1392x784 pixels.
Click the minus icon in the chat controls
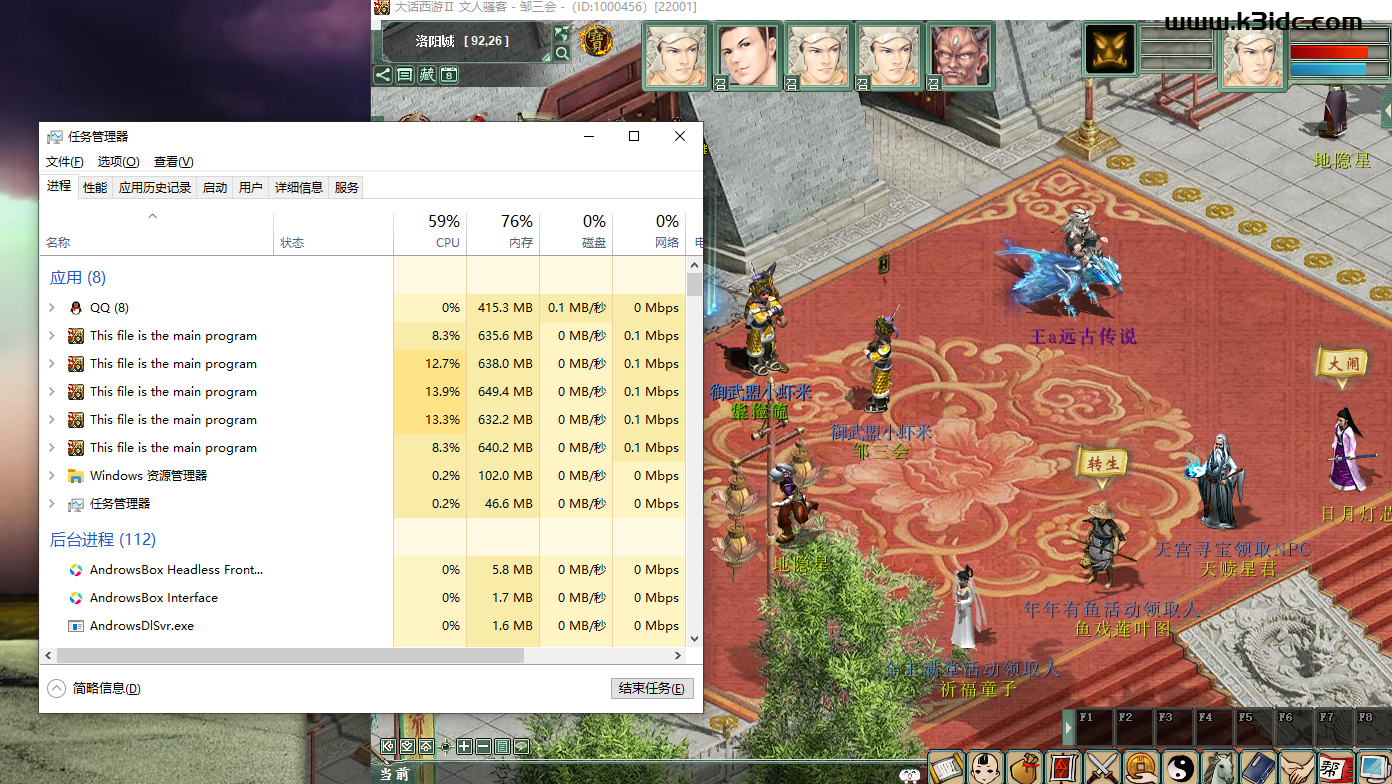(x=483, y=746)
